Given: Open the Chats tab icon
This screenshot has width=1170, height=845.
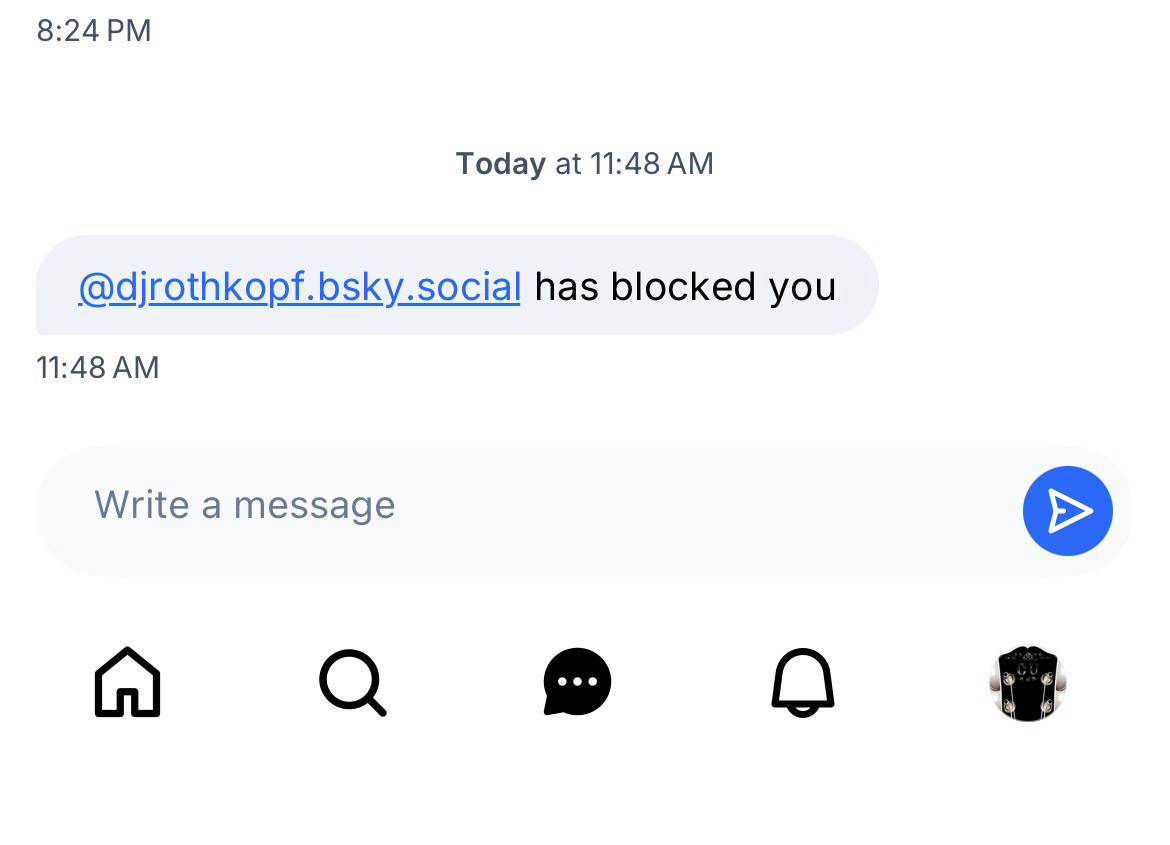Looking at the screenshot, I should (577, 682).
